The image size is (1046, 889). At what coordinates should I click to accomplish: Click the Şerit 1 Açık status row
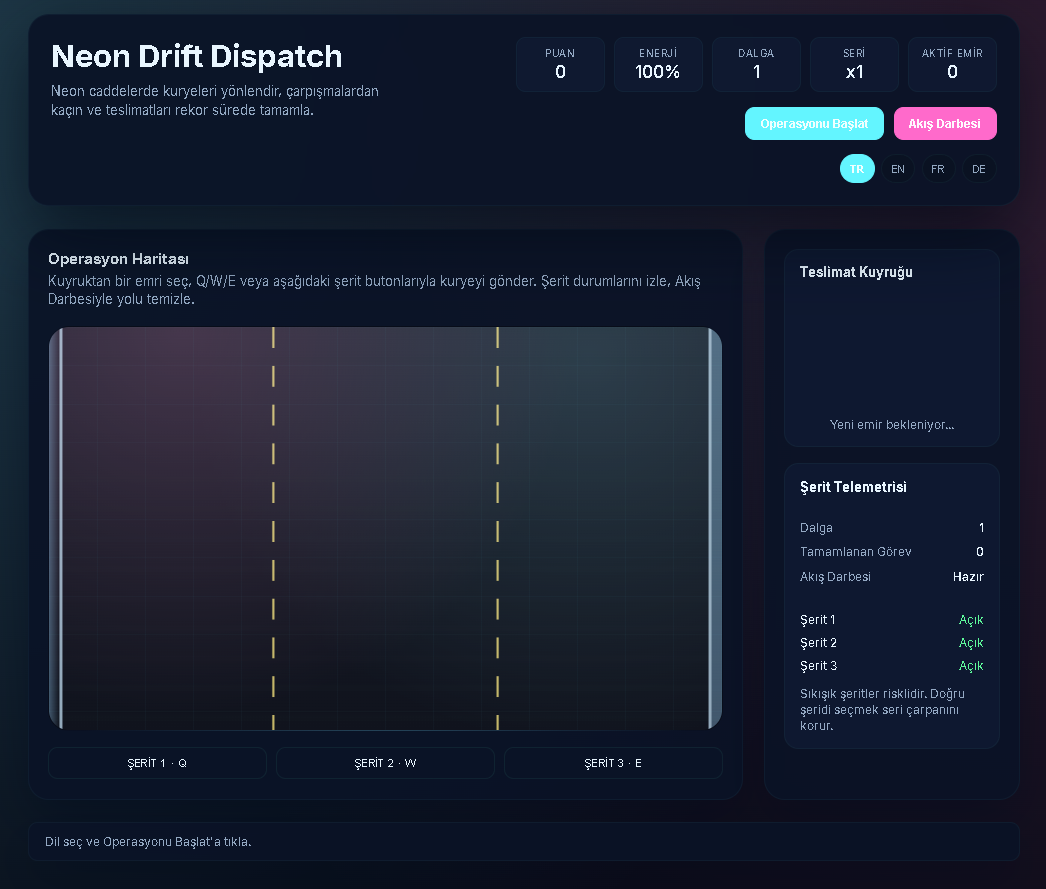(x=891, y=620)
